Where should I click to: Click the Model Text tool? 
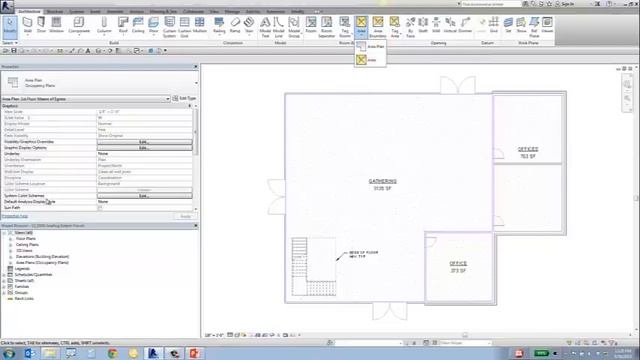(265, 27)
